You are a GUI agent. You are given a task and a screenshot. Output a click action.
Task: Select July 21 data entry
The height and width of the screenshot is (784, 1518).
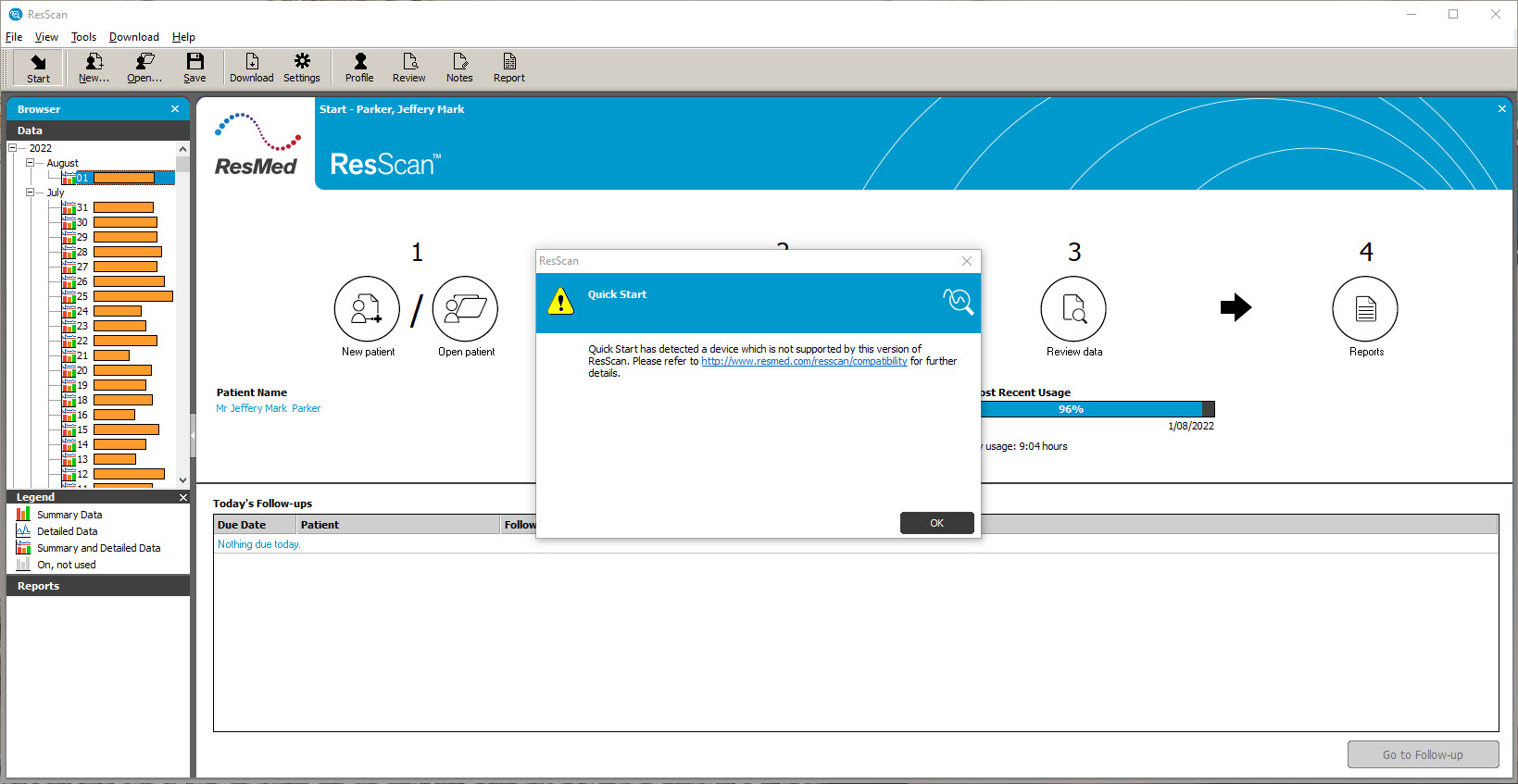coord(95,355)
